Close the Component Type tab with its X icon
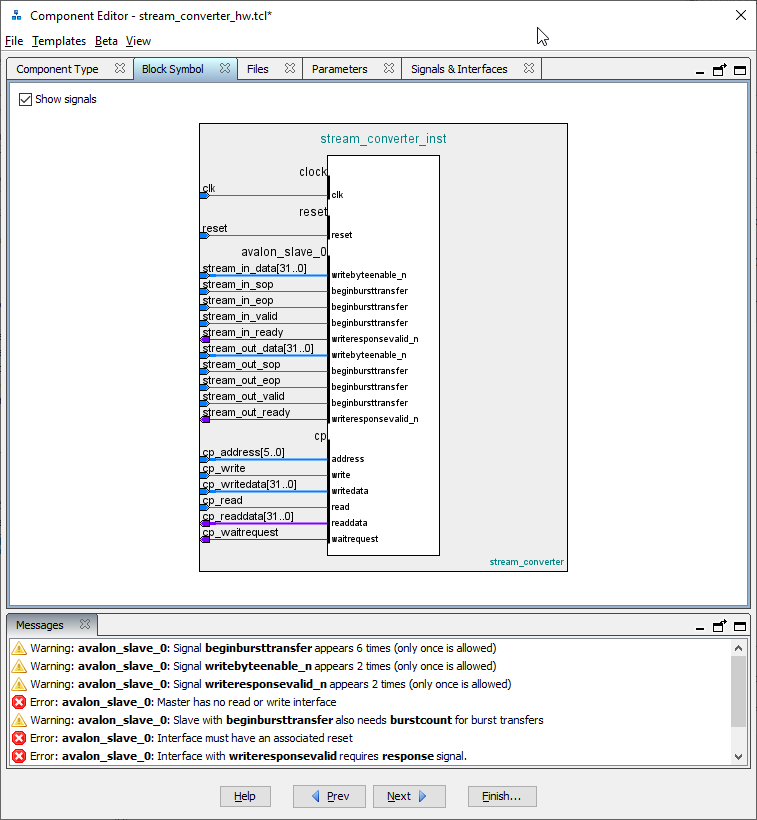 (x=120, y=69)
